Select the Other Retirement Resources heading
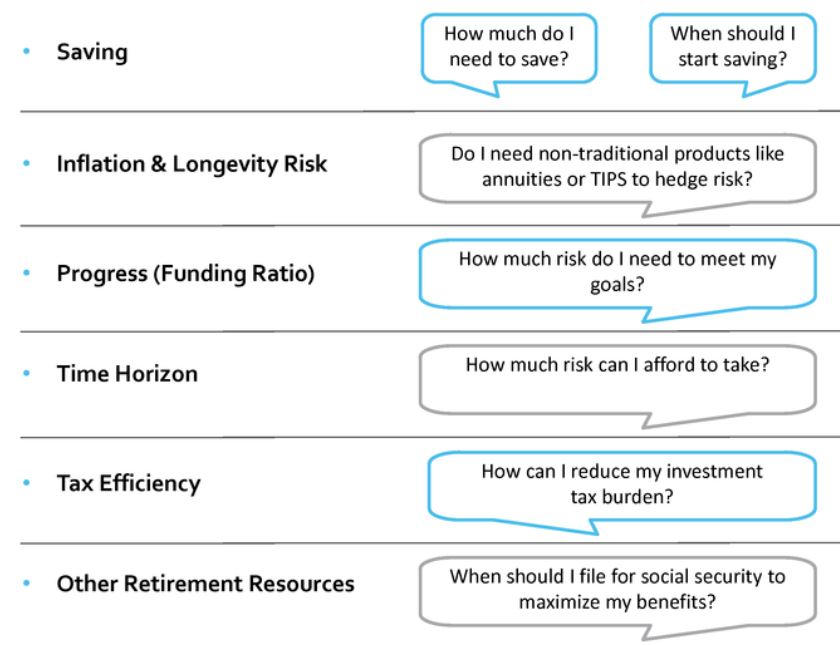 click(205, 583)
